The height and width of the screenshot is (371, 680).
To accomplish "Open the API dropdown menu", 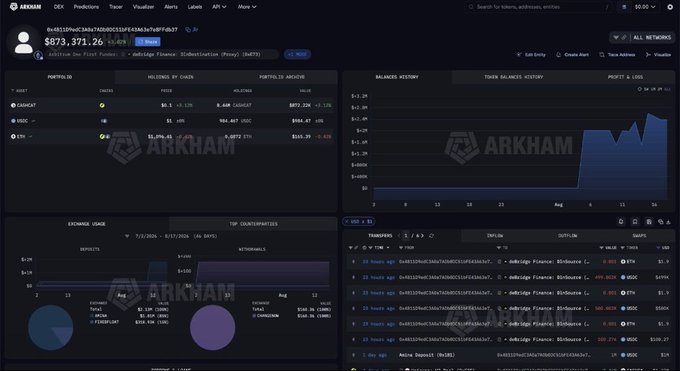I will [x=219, y=7].
